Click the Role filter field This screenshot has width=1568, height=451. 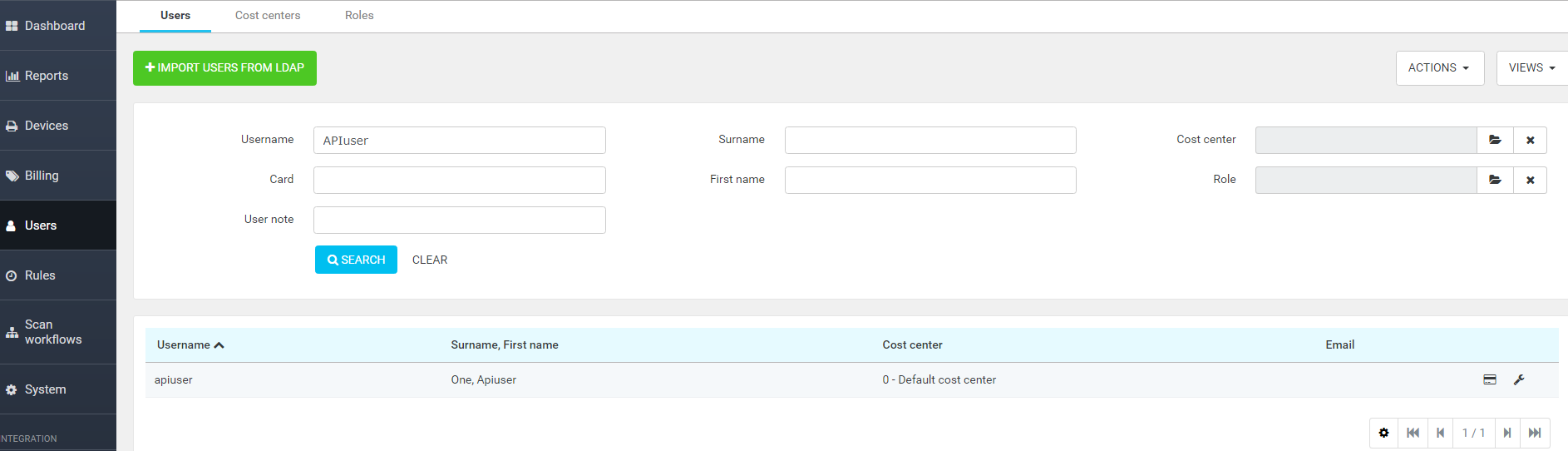pyautogui.click(x=1366, y=180)
